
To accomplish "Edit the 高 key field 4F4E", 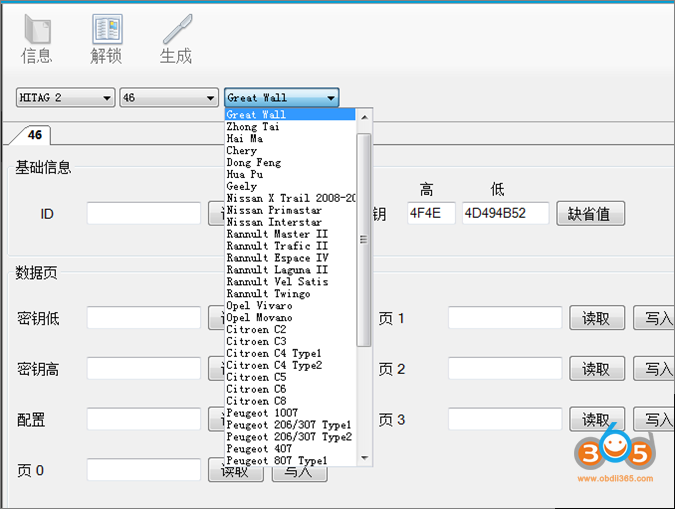I will [x=431, y=213].
